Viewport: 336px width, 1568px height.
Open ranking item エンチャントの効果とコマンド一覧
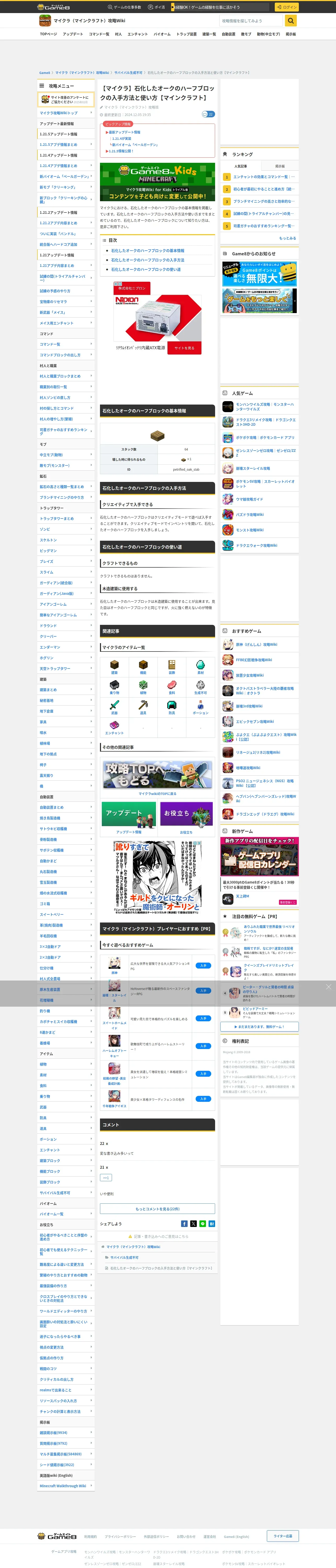point(260,176)
